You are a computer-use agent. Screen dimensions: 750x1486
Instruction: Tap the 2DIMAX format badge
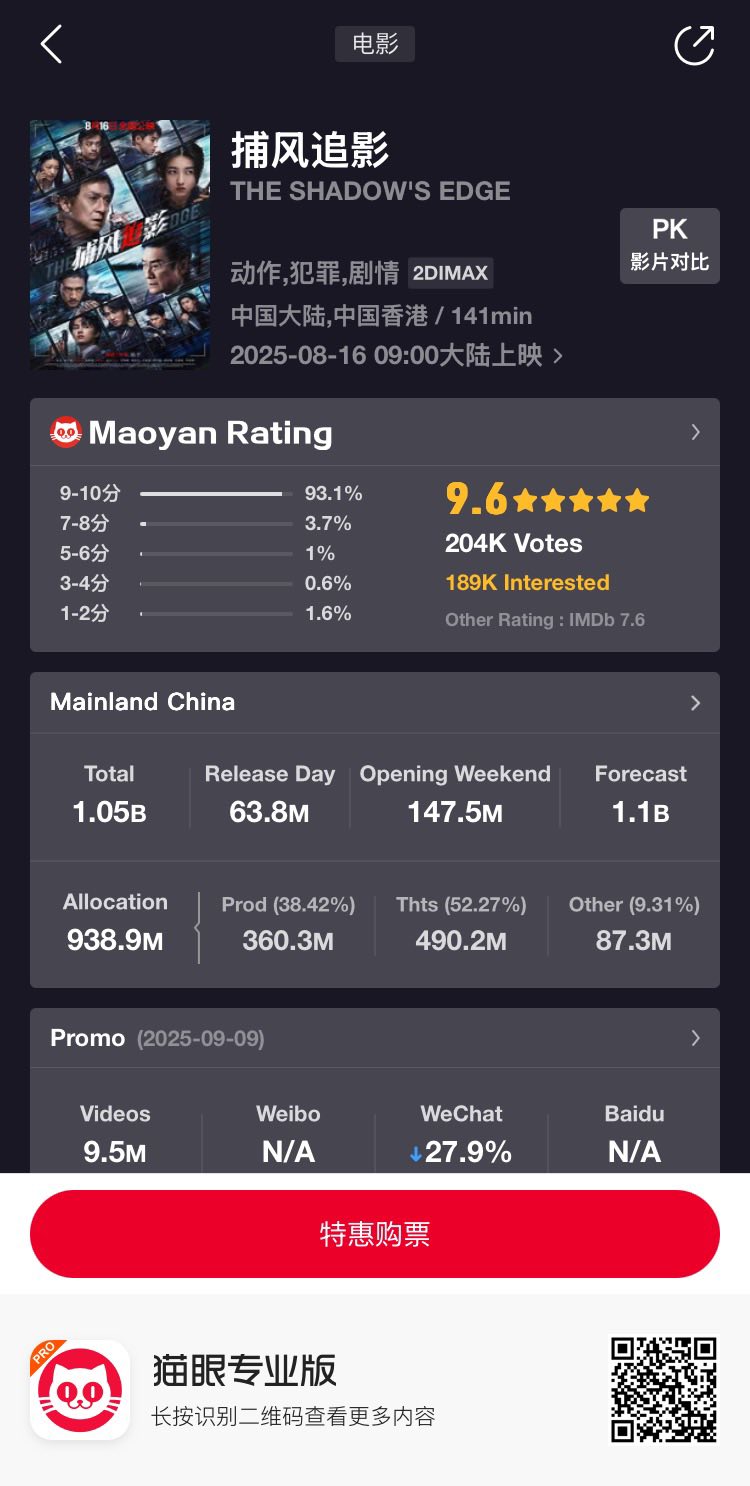450,273
